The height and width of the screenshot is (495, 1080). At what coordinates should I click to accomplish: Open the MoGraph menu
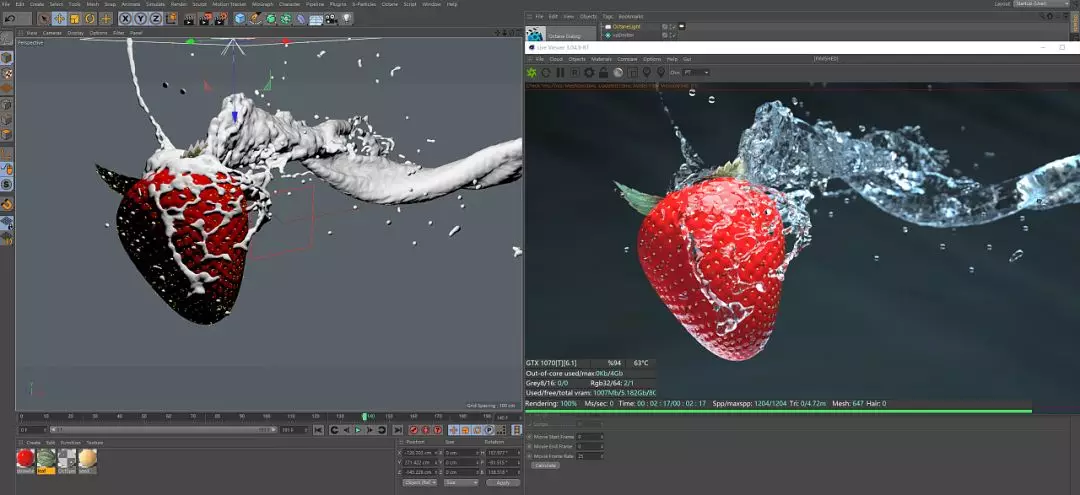[262, 4]
